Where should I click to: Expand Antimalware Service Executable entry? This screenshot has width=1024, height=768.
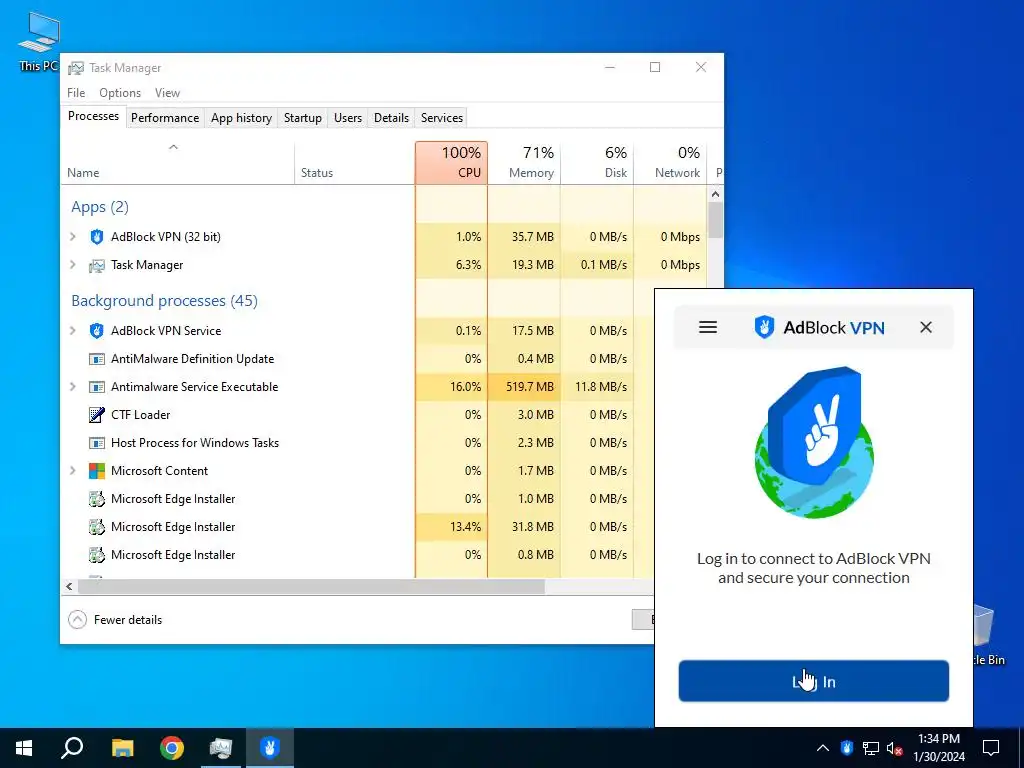tap(72, 387)
